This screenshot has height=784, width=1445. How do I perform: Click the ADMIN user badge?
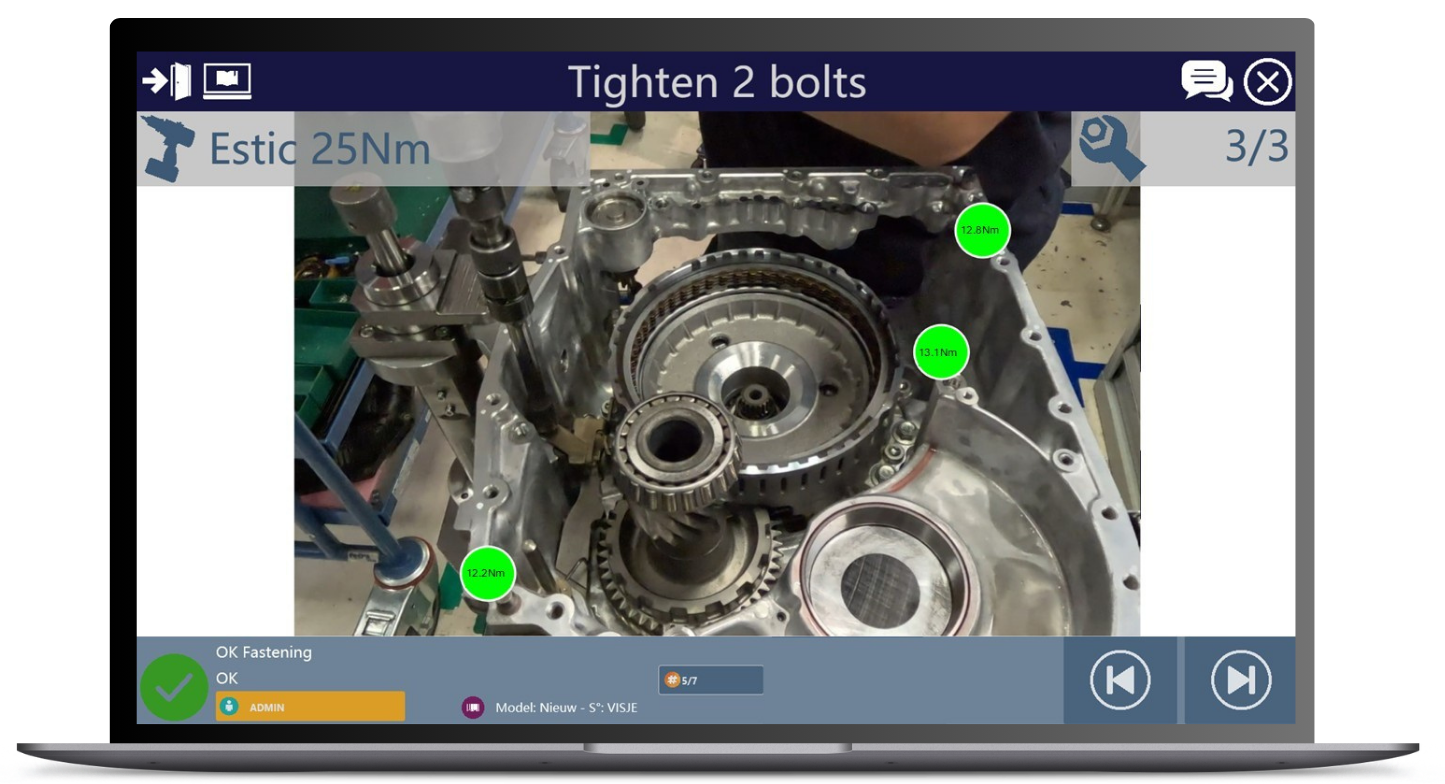310,707
